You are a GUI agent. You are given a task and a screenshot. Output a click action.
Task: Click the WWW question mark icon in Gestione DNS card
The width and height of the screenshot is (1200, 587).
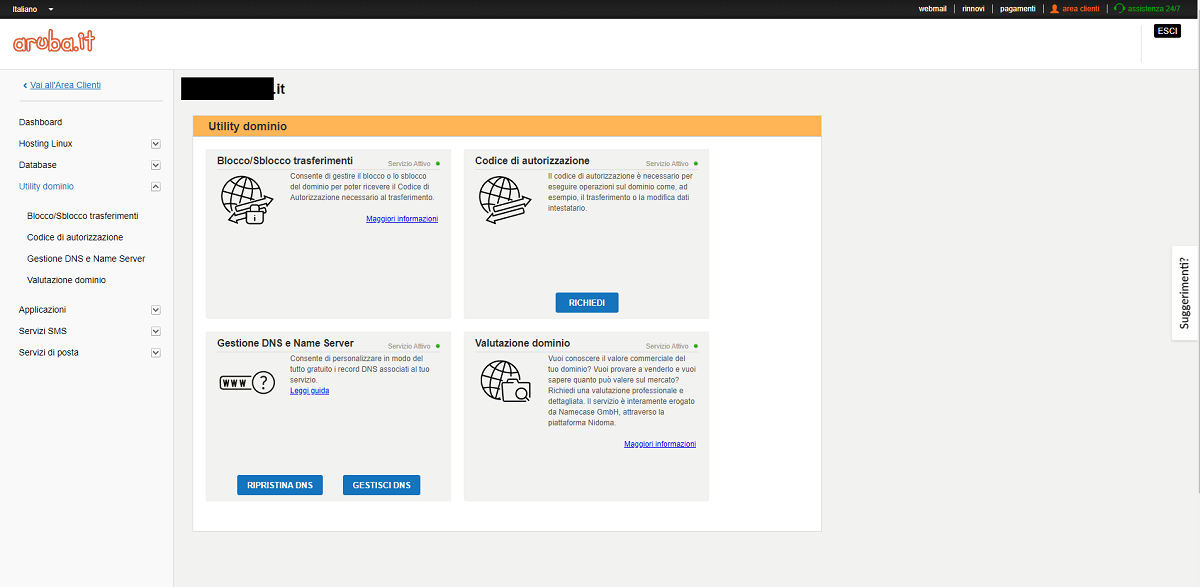[x=247, y=382]
